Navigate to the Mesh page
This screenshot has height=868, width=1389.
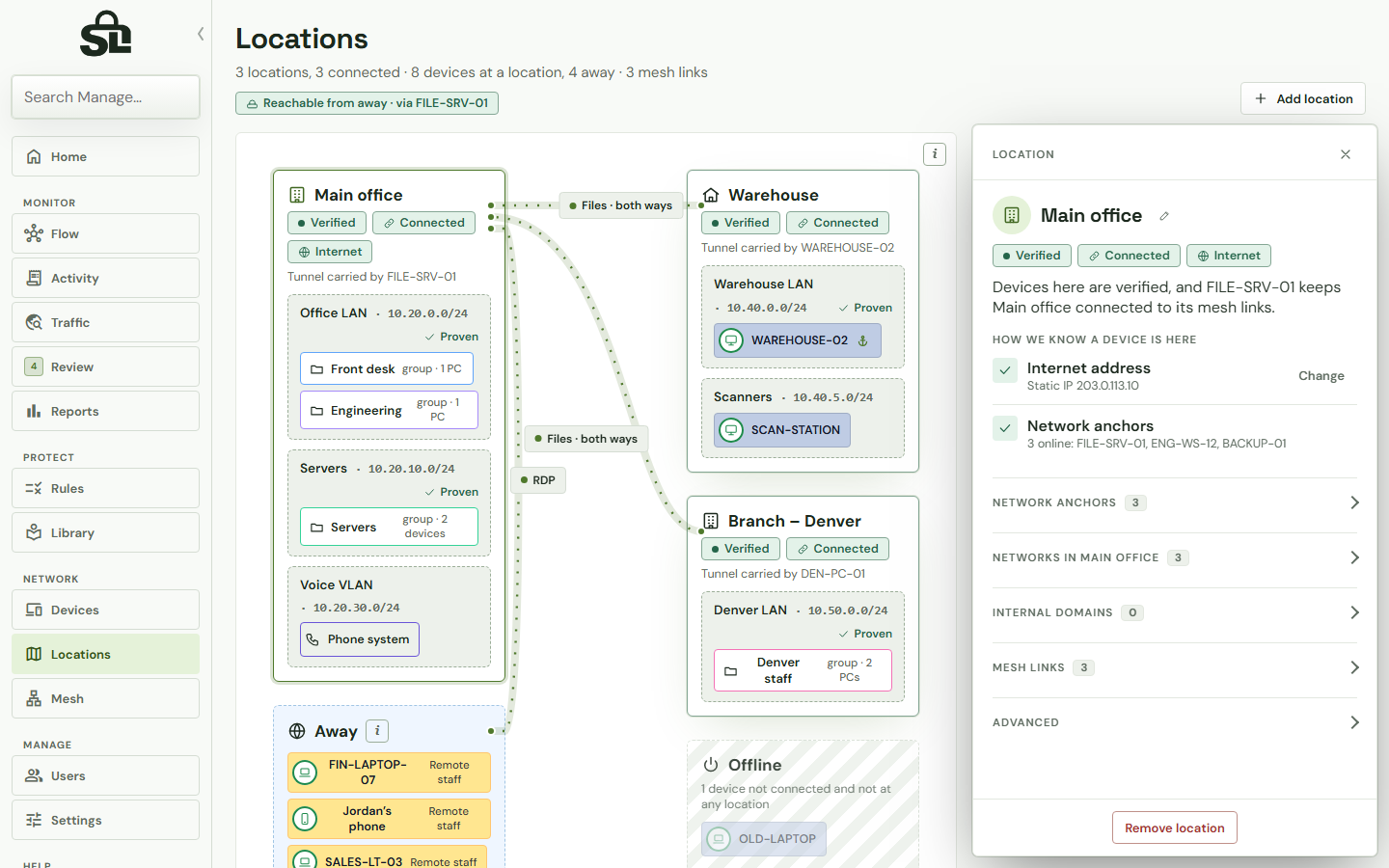pyautogui.click(x=105, y=698)
